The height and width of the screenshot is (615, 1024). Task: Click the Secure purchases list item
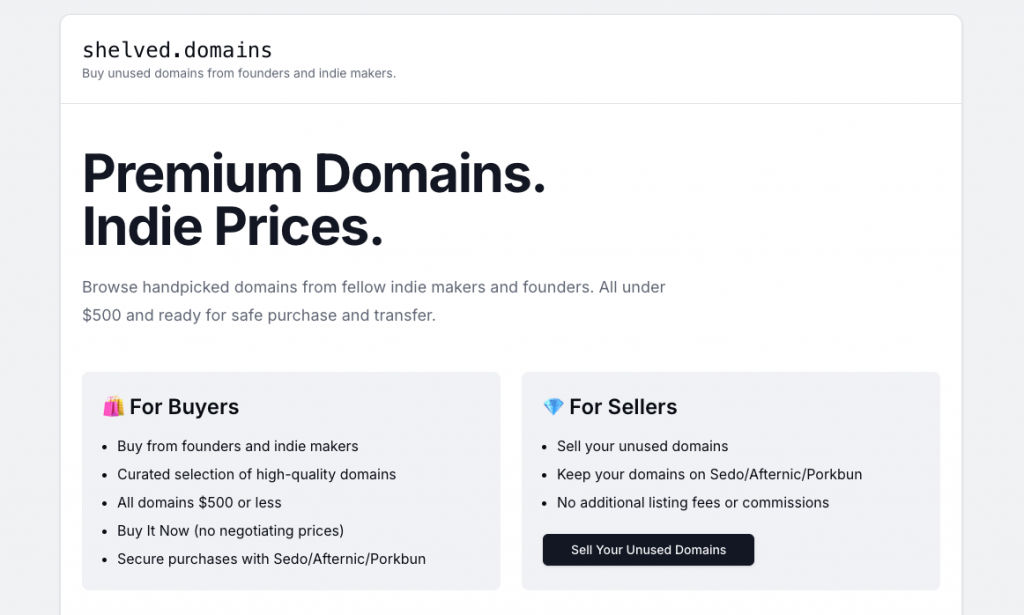(x=271, y=558)
